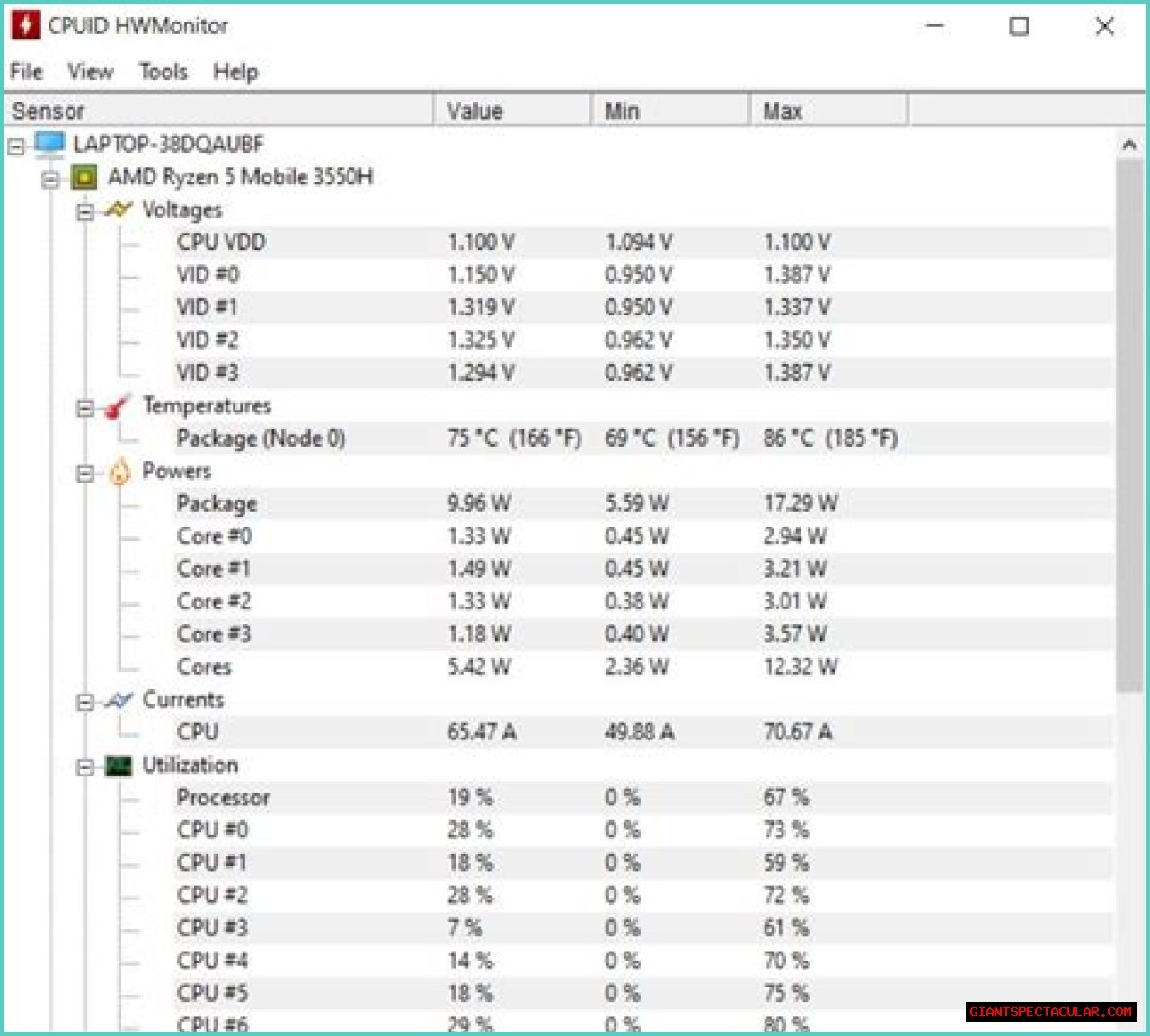
Task: Collapse the Temperatures section
Action: [x=85, y=409]
